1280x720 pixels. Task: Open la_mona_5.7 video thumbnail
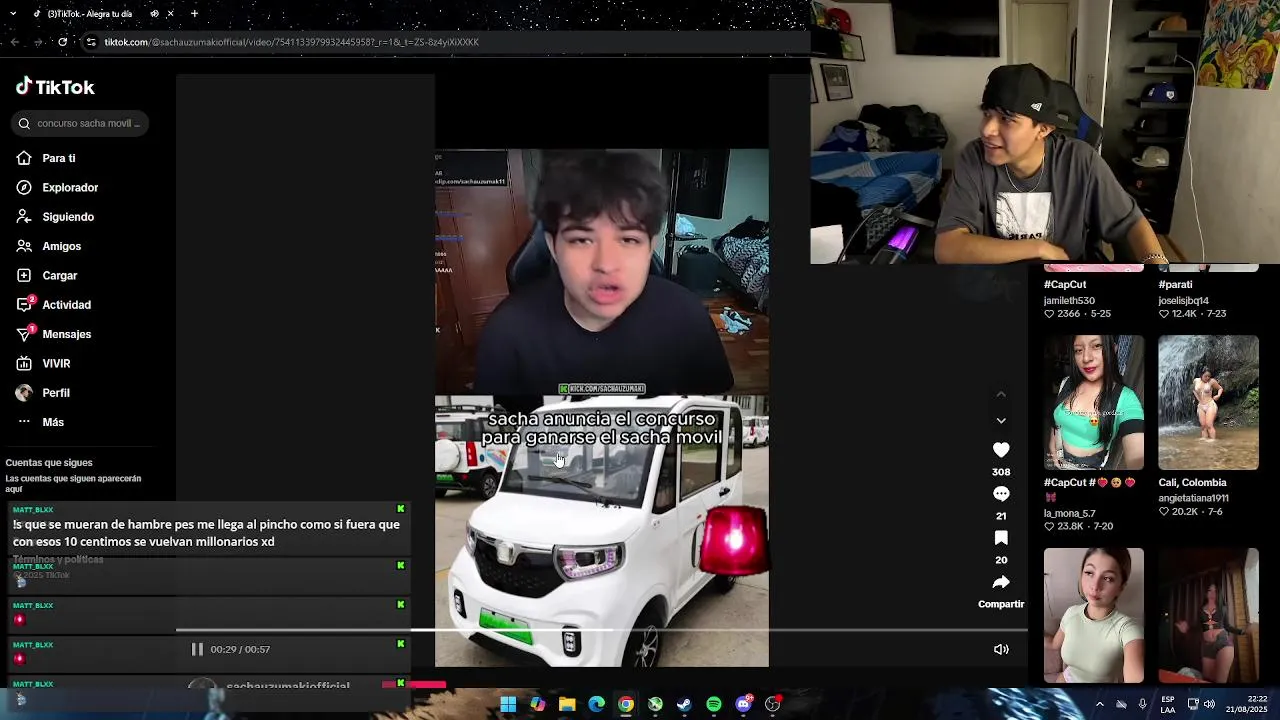pyautogui.click(x=1094, y=402)
